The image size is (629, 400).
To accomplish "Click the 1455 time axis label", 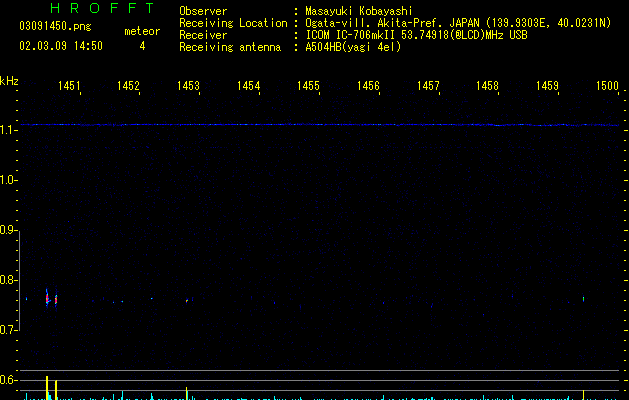I will (308, 86).
